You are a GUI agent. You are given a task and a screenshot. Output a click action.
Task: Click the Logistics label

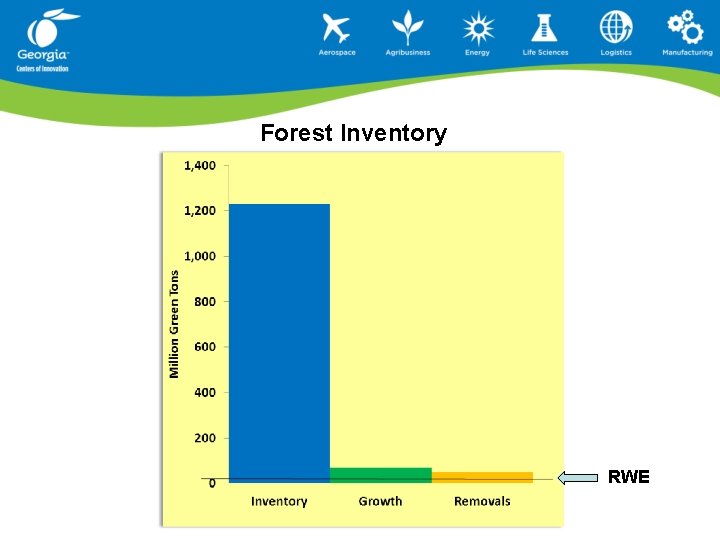pyautogui.click(x=616, y=52)
